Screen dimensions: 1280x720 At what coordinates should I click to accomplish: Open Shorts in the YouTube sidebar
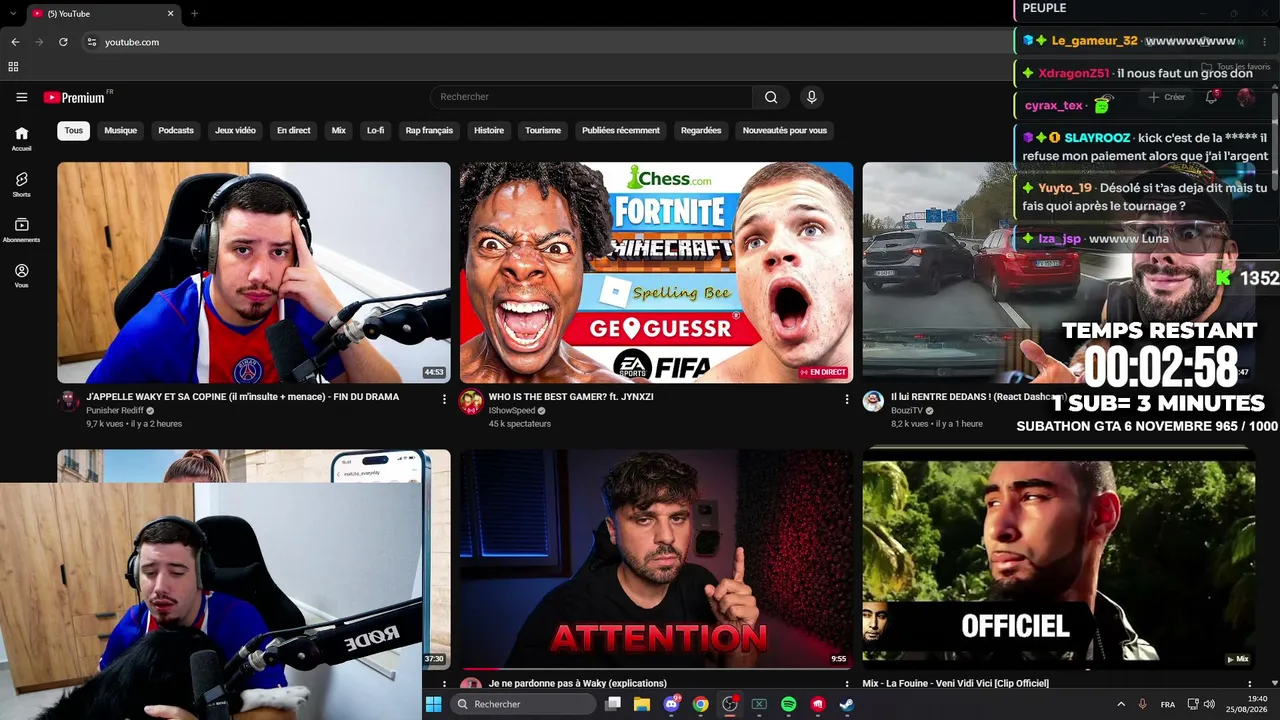(21, 184)
